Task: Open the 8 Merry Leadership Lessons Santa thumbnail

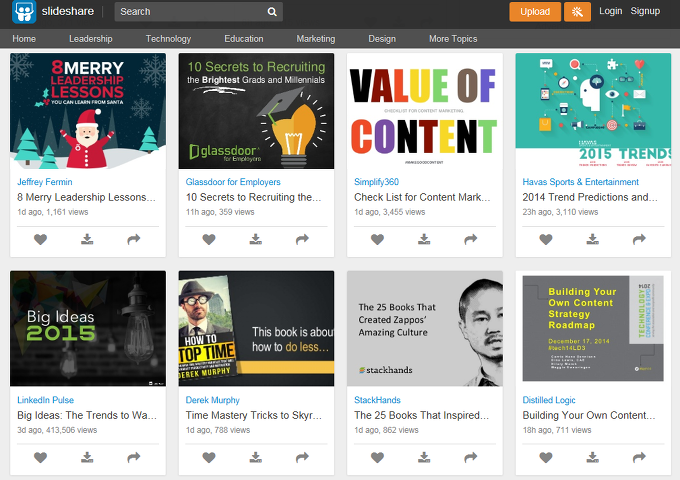Action: tap(88, 111)
